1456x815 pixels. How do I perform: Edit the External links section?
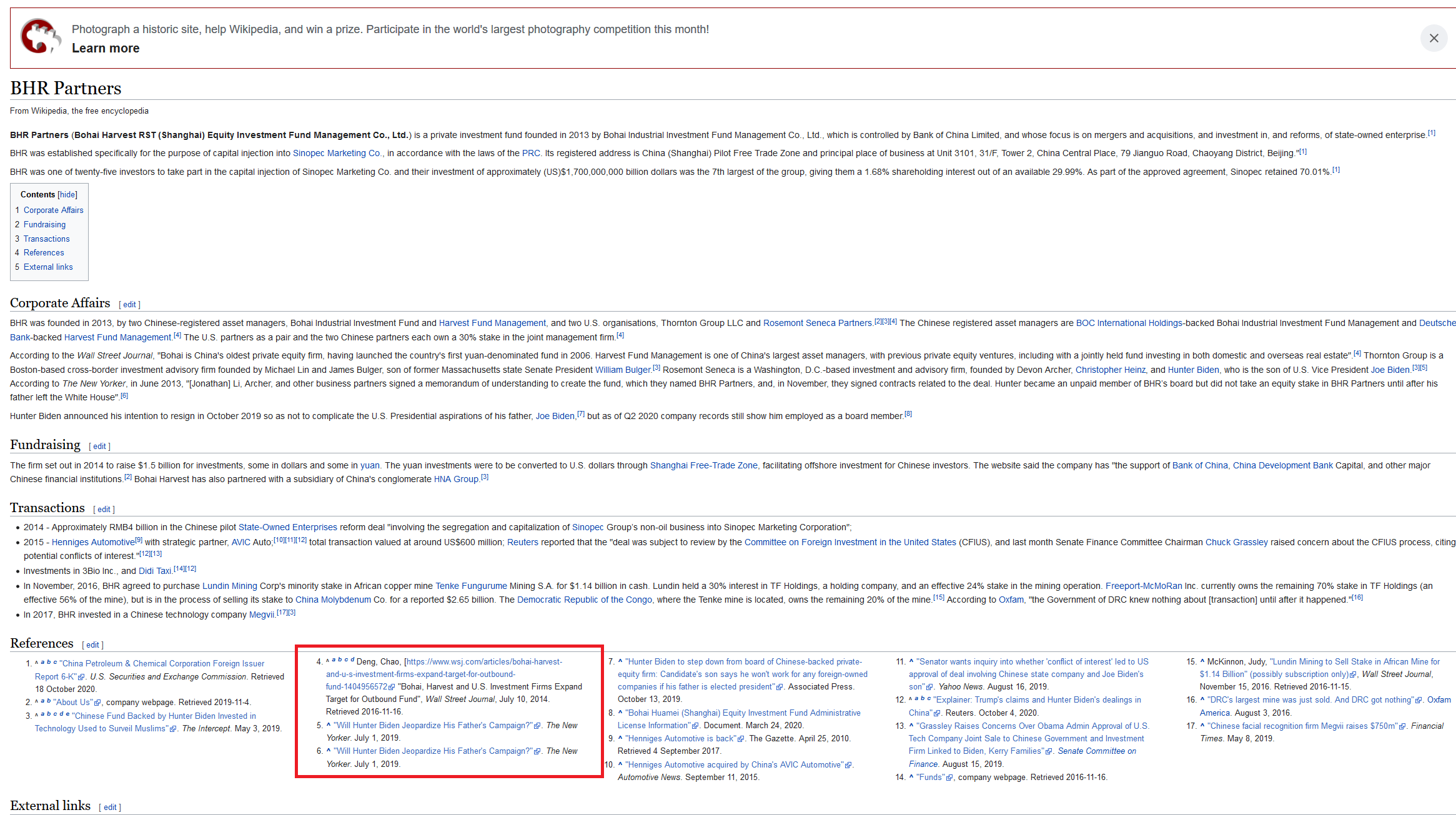[110, 808]
